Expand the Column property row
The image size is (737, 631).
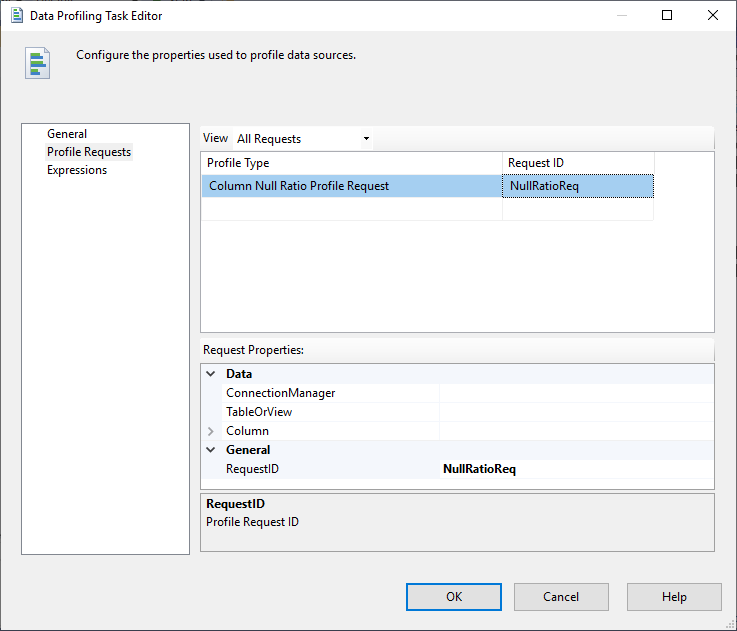tap(210, 431)
